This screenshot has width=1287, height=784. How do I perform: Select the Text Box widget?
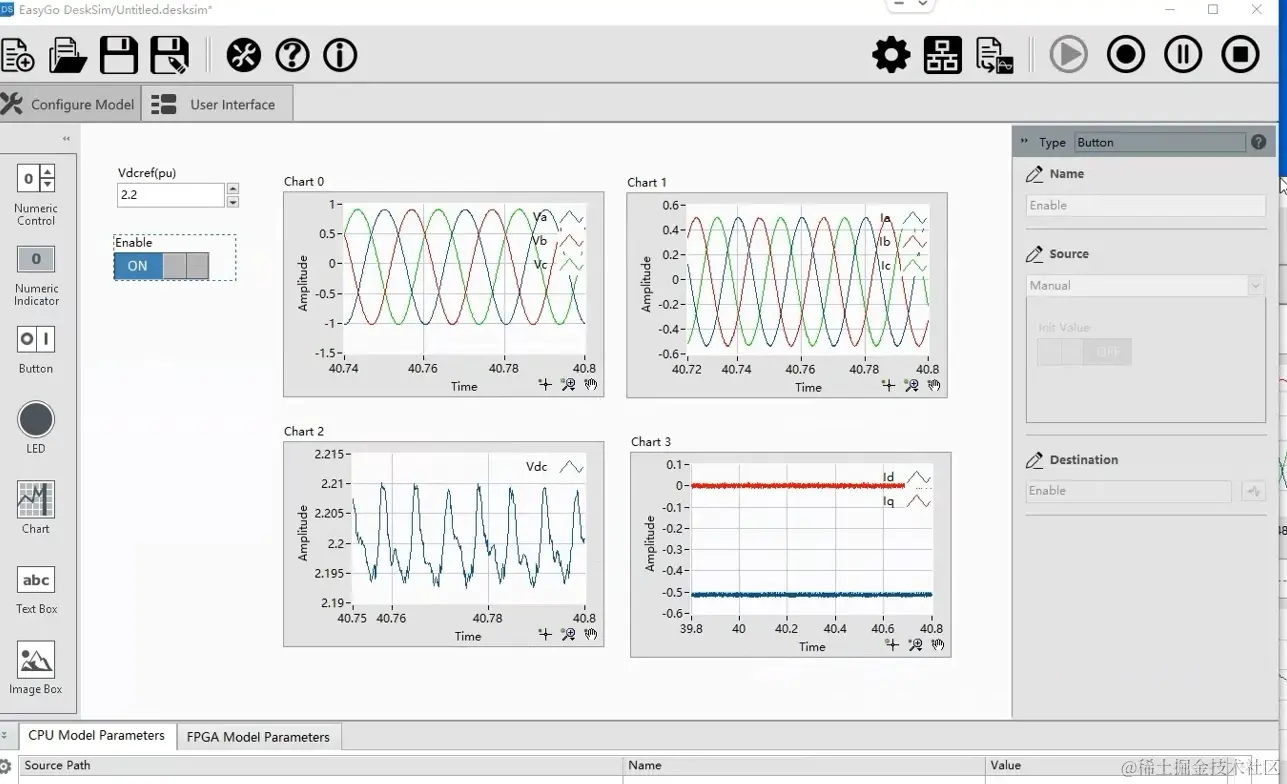pyautogui.click(x=36, y=590)
